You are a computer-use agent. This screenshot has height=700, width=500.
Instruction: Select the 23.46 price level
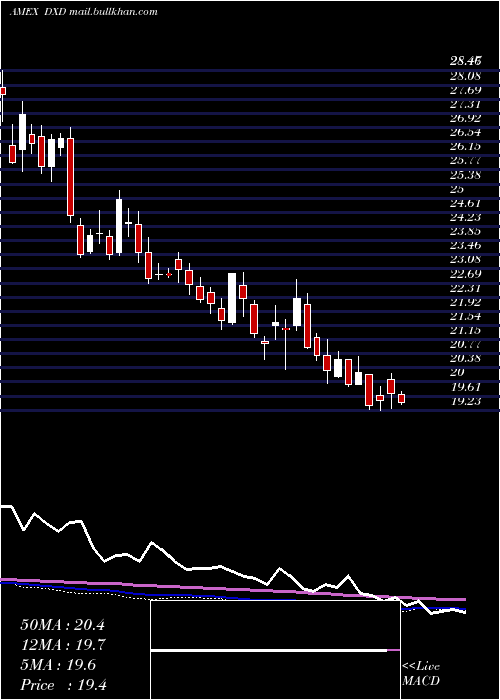tap(465, 245)
